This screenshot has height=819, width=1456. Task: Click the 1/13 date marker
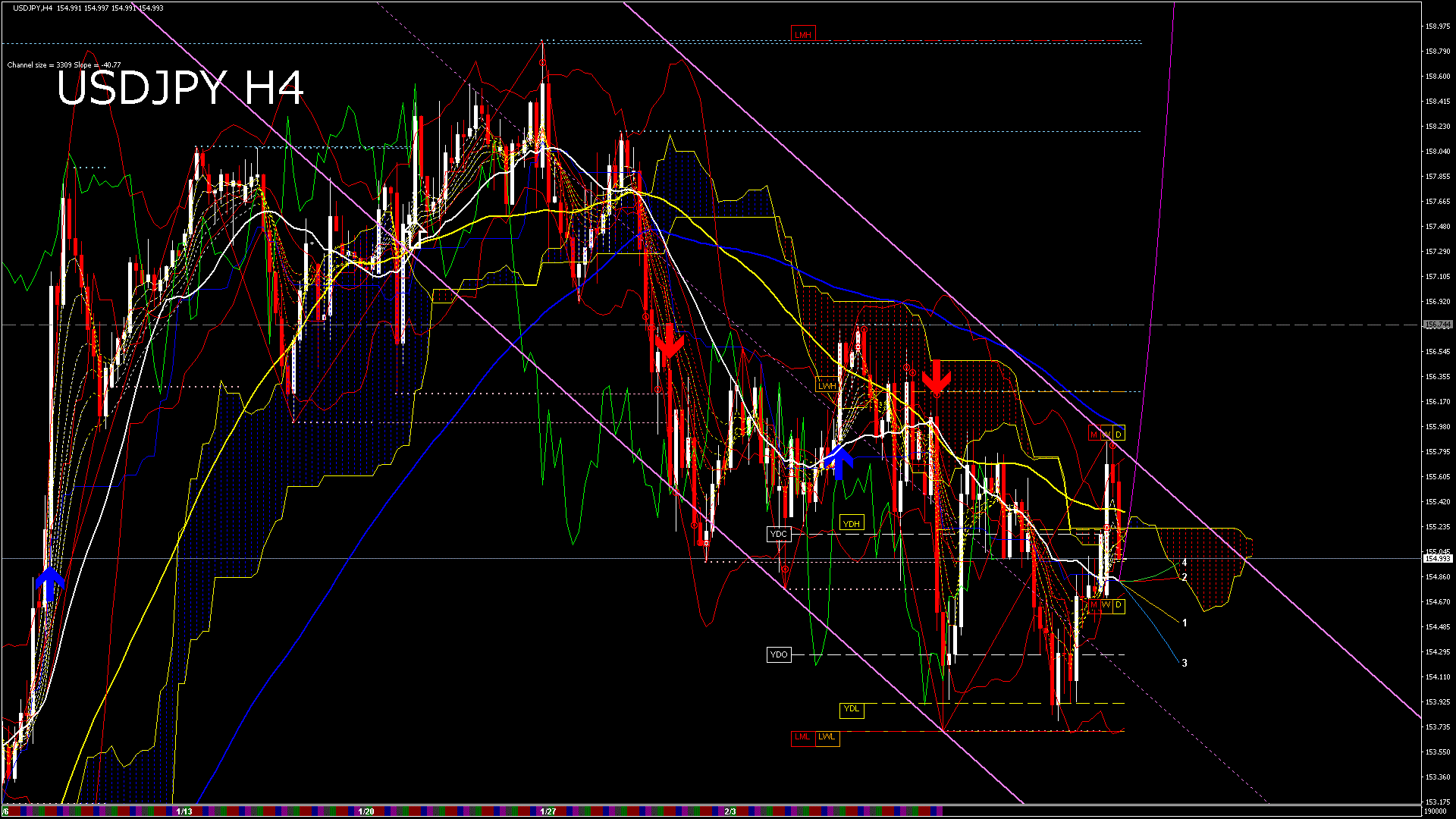click(184, 811)
